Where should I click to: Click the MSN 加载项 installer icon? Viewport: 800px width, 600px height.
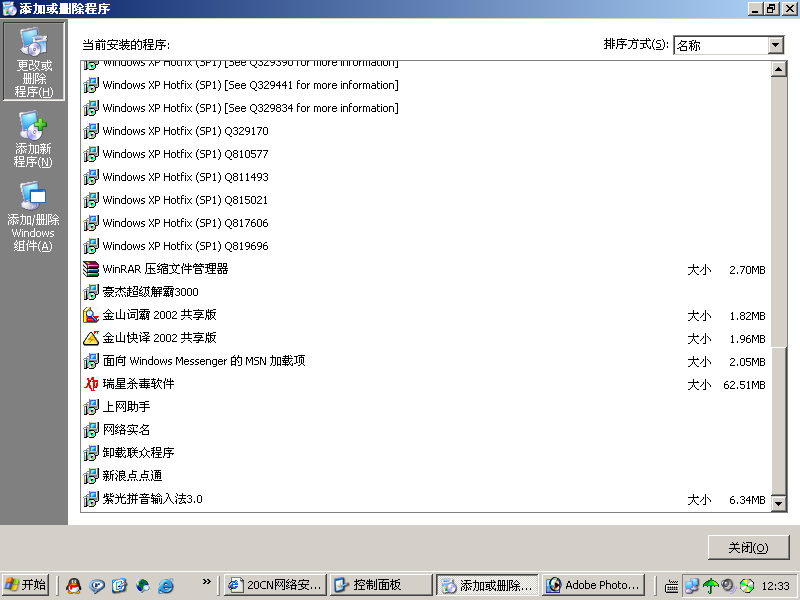click(91, 361)
